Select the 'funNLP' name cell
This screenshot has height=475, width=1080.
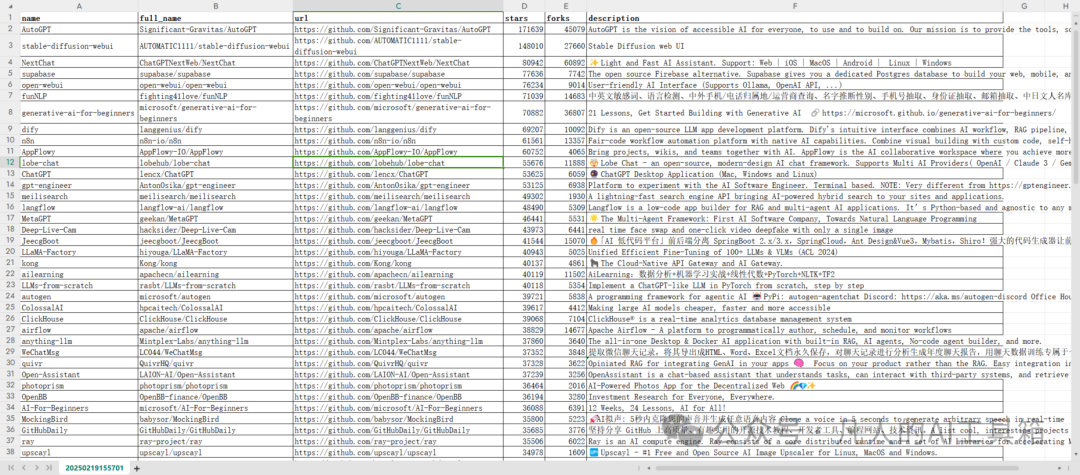(x=79, y=96)
